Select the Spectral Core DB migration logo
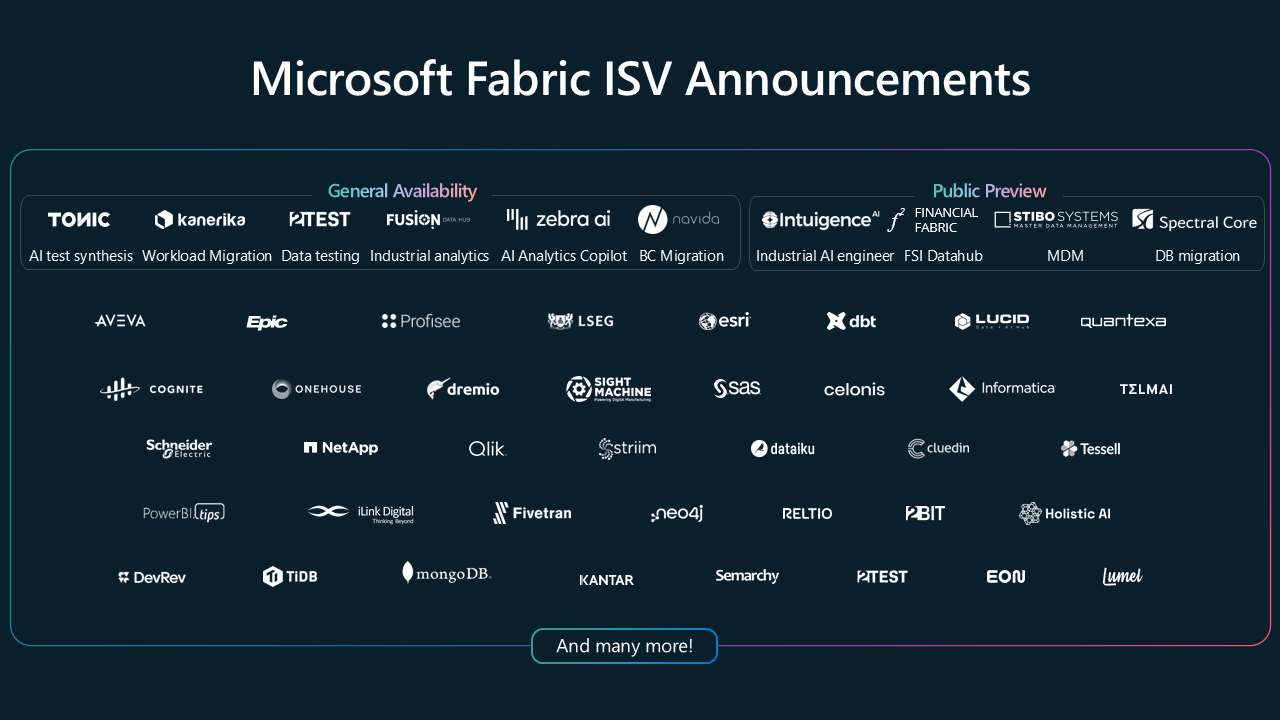The height and width of the screenshot is (720, 1280). (1194, 219)
